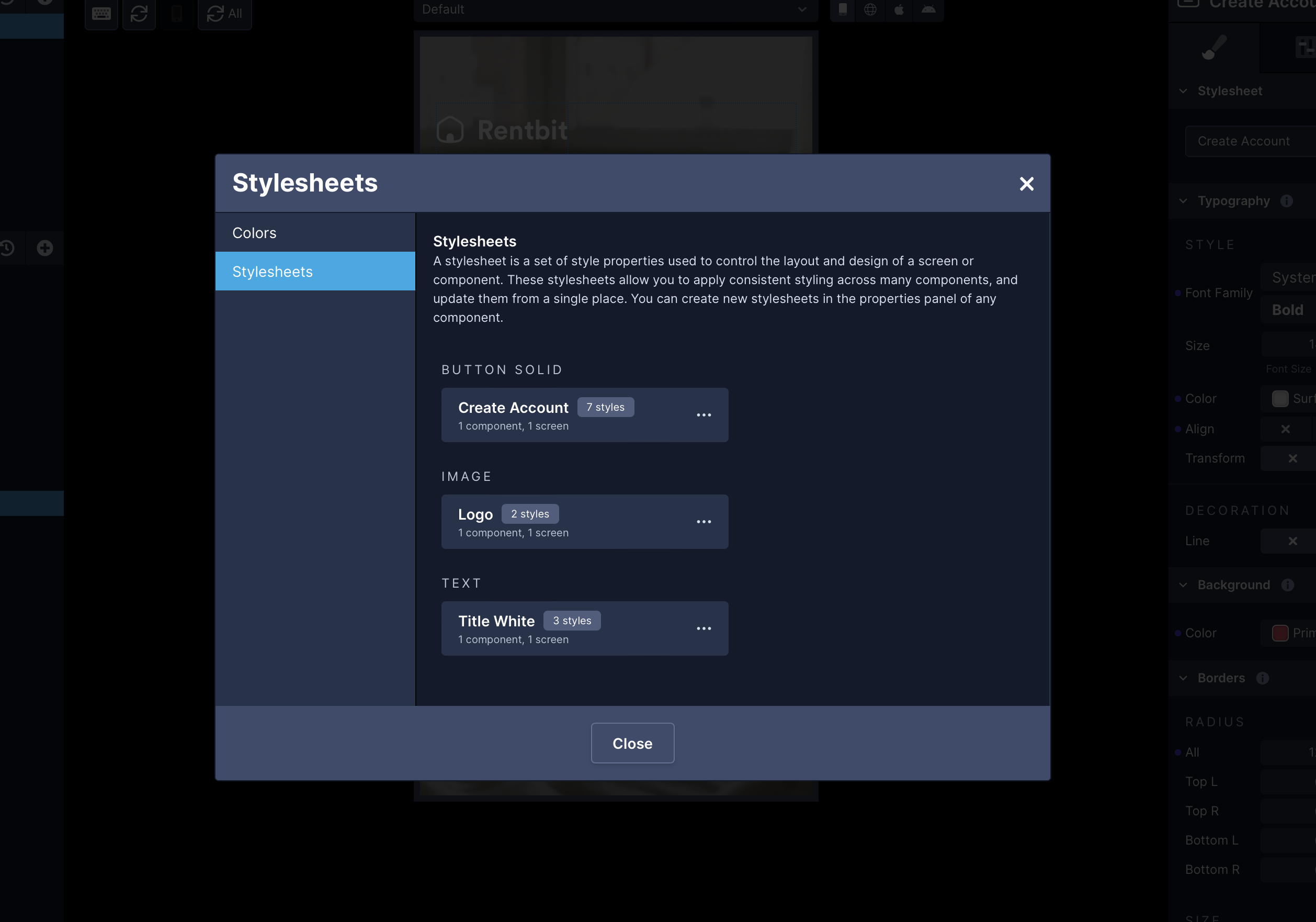Open options menu for Logo stylesheet
The width and height of the screenshot is (1316, 922).
[704, 521]
